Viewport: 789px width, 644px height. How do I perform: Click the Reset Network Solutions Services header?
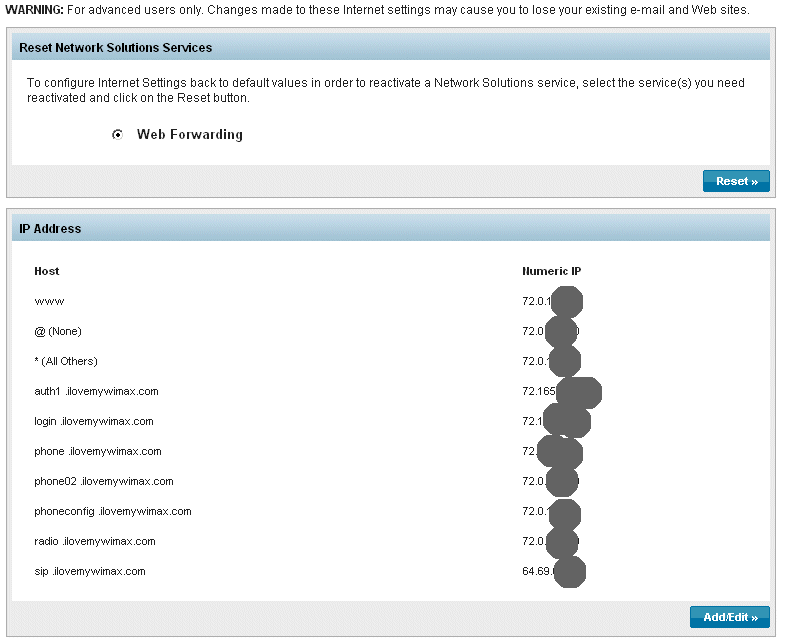(x=116, y=48)
